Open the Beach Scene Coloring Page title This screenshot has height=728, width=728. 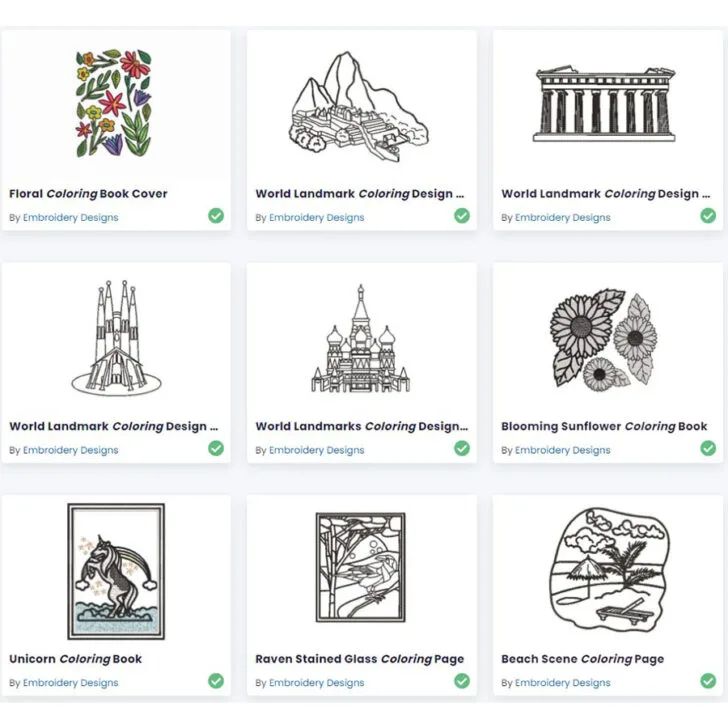click(x=583, y=659)
